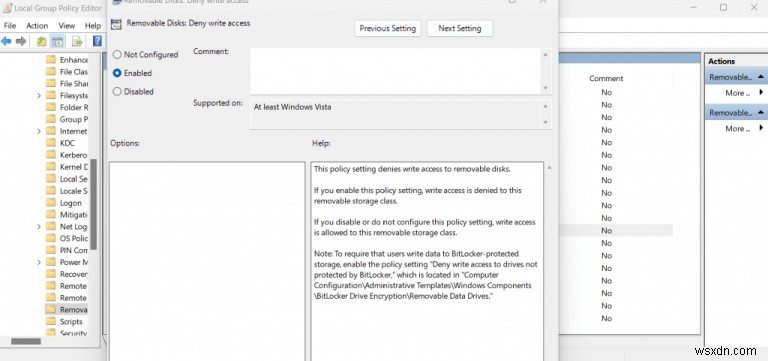Choose the Enabled radio button
This screenshot has height=361, width=768.
[117, 73]
